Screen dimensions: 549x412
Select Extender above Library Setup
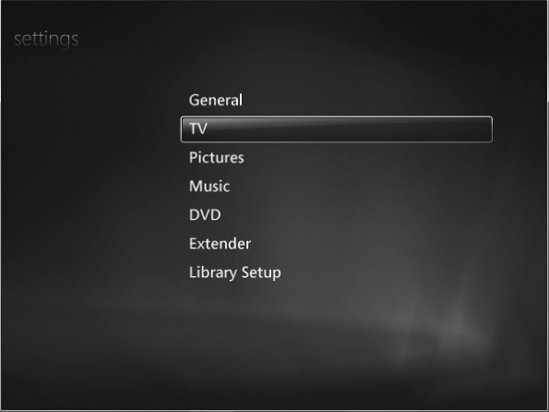[x=220, y=244]
